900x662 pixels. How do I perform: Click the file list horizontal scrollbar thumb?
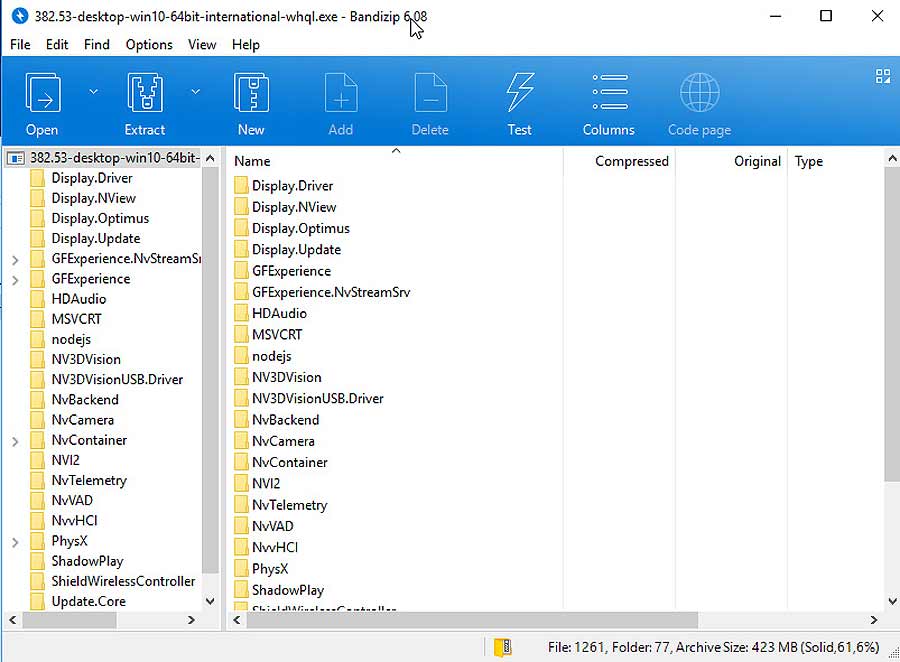[472, 620]
